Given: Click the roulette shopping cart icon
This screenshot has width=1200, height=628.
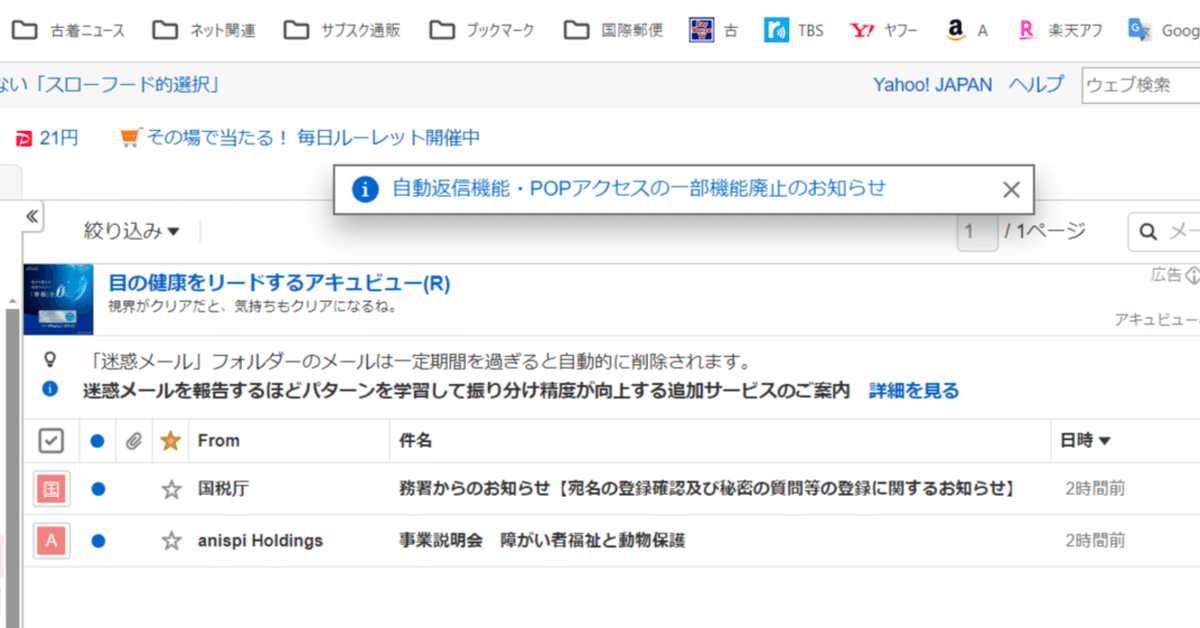Looking at the screenshot, I should 129,135.
